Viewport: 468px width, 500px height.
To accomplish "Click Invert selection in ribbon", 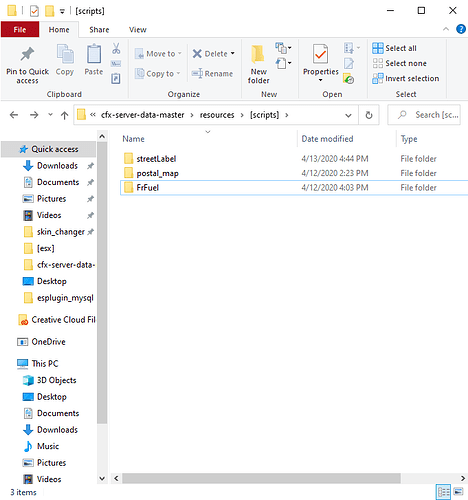I will [x=406, y=79].
